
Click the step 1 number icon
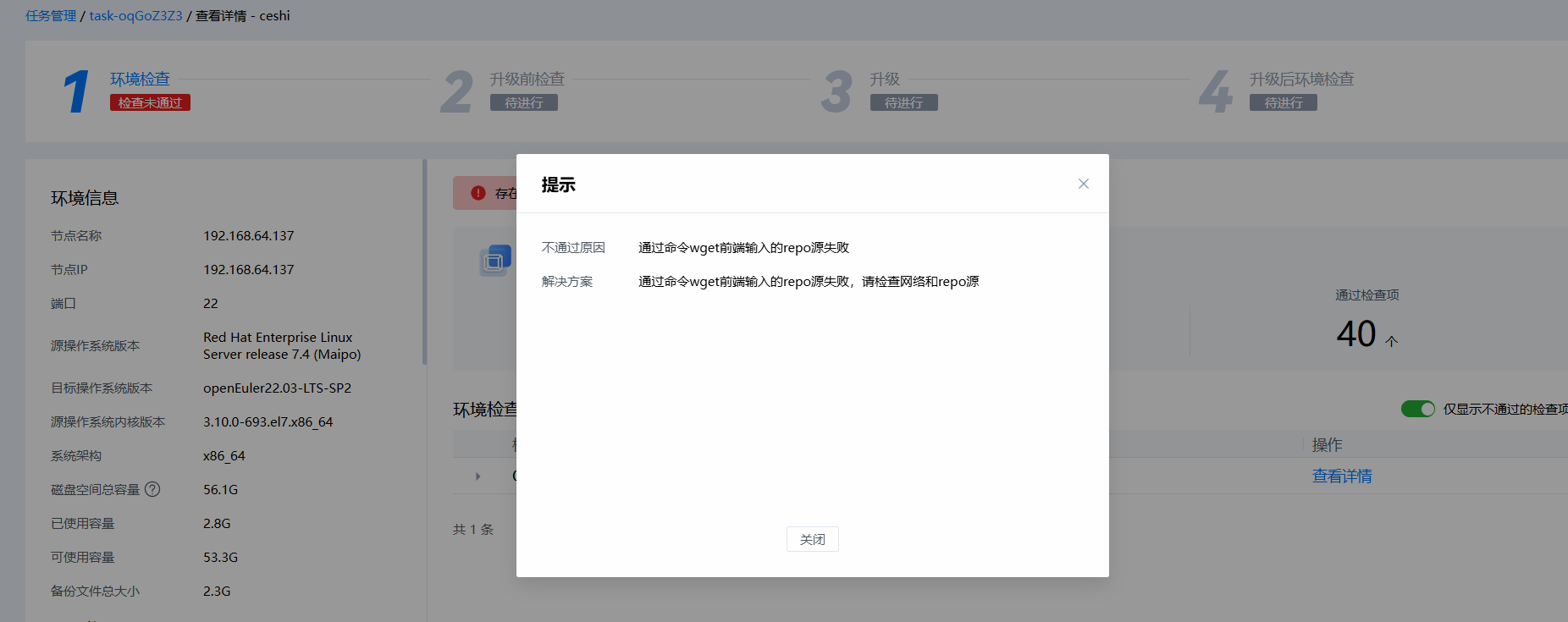click(x=76, y=91)
